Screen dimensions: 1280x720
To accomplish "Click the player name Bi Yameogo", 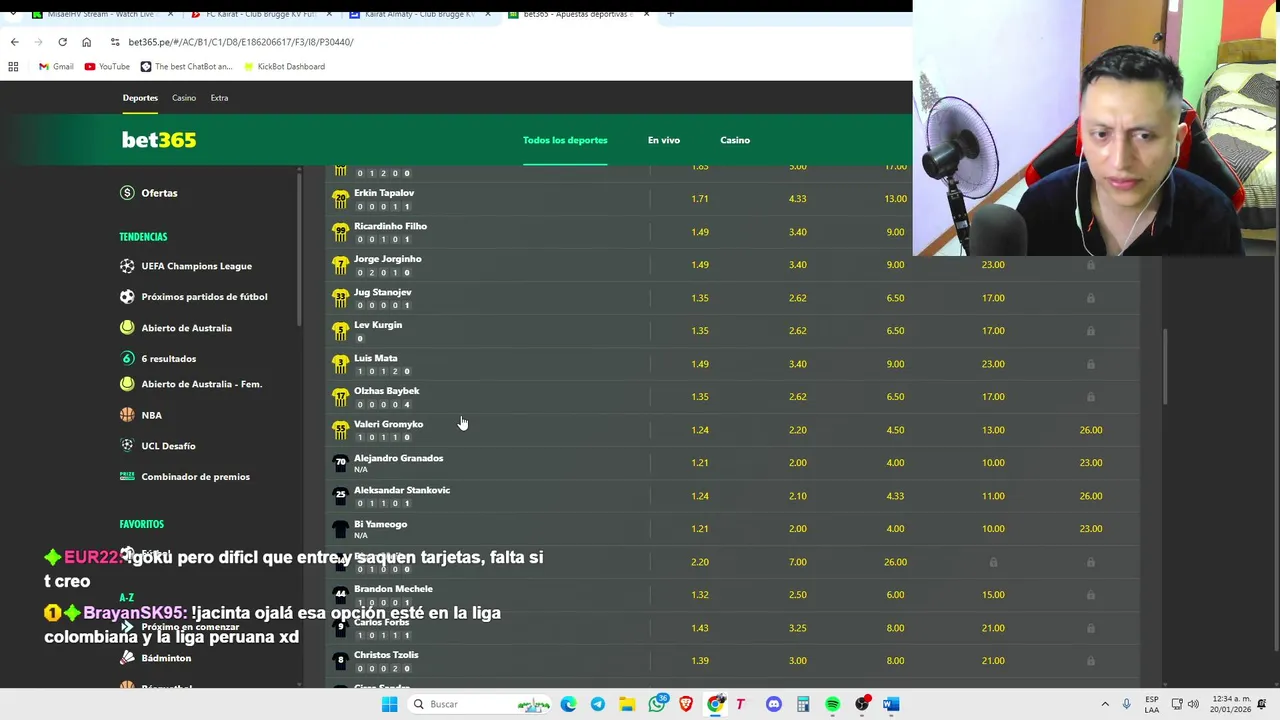I will pyautogui.click(x=380, y=524).
